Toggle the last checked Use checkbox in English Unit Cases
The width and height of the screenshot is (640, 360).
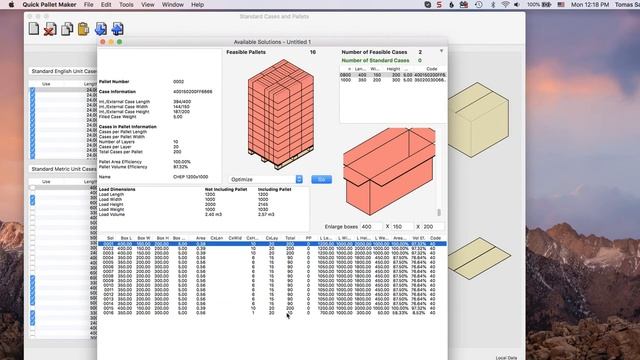pos(33,156)
